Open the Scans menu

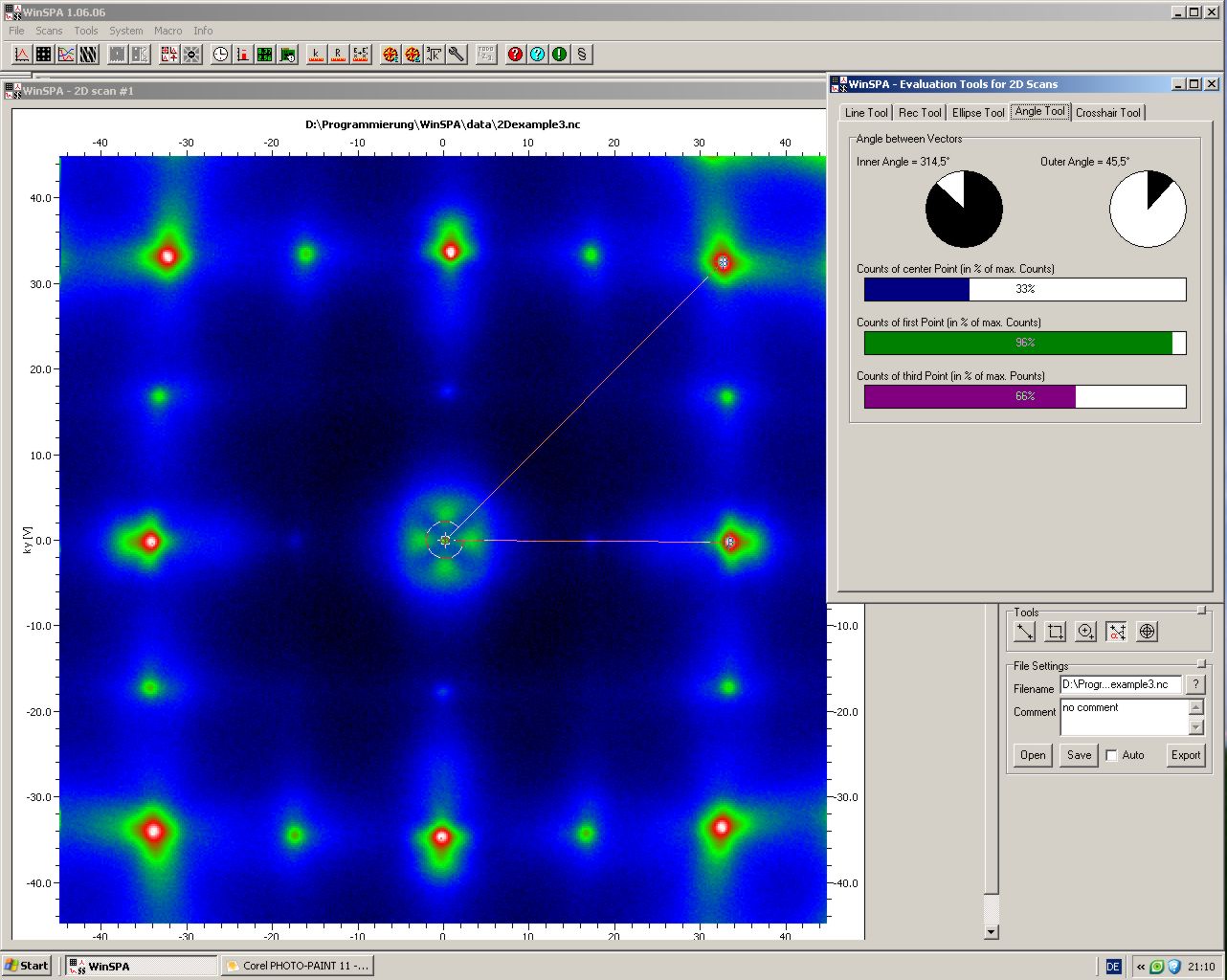(x=49, y=31)
